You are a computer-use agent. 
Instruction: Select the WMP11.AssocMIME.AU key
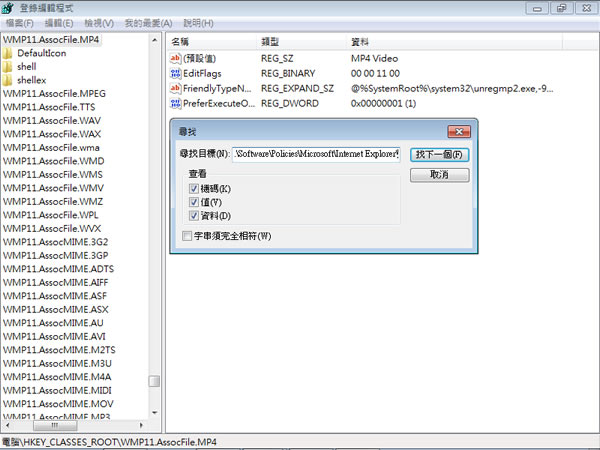click(53, 323)
